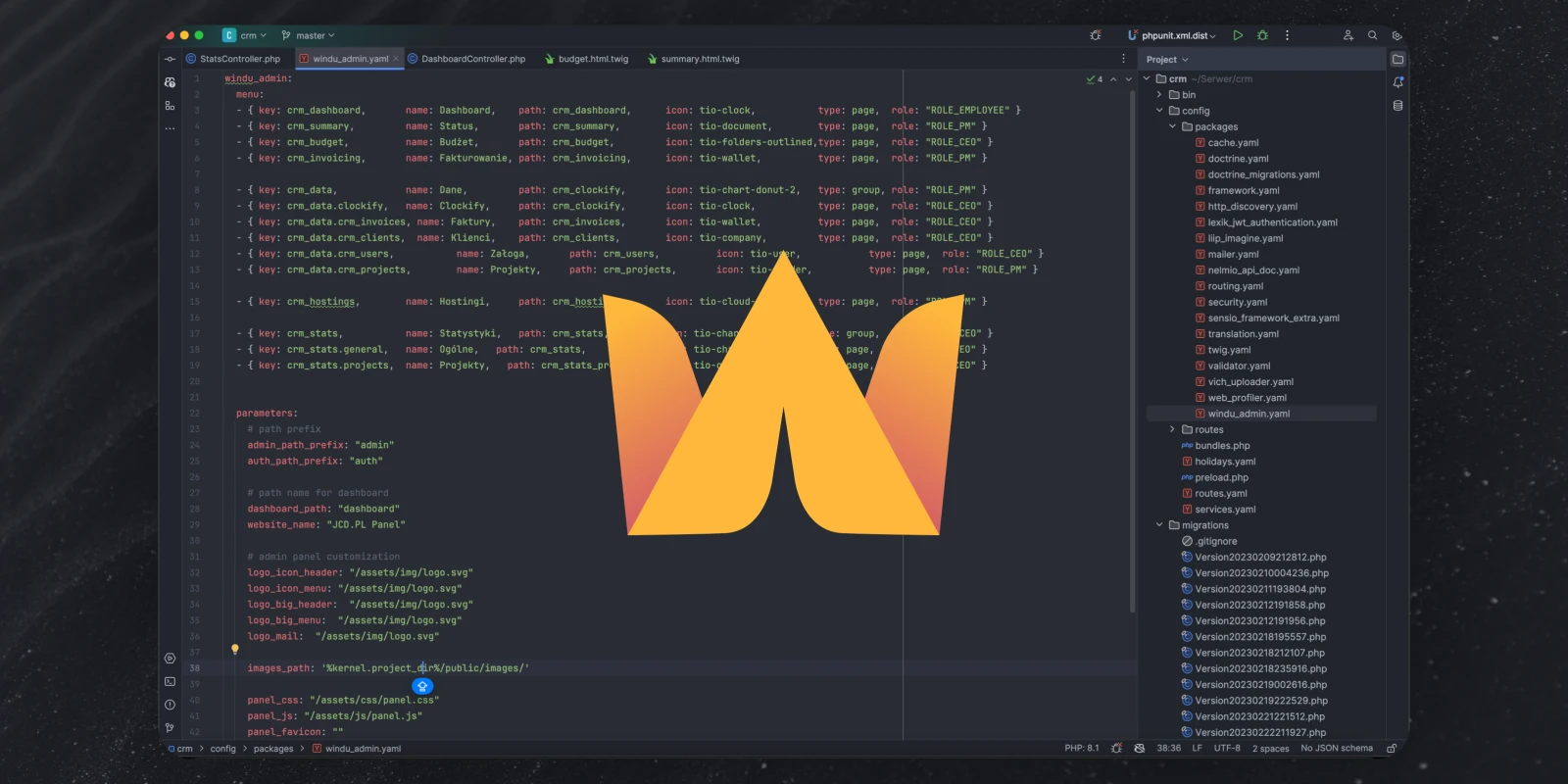This screenshot has width=1568, height=784.
Task: Collapse the crm root folder
Action: click(x=1147, y=79)
